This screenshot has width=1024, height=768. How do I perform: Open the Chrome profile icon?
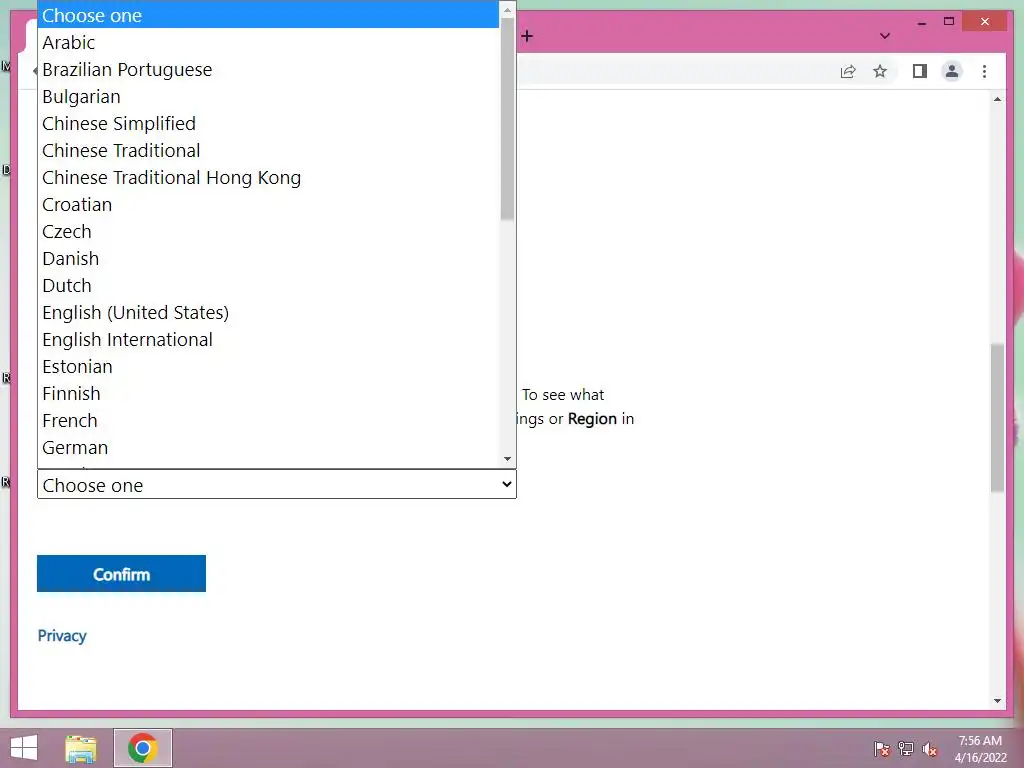tap(952, 71)
